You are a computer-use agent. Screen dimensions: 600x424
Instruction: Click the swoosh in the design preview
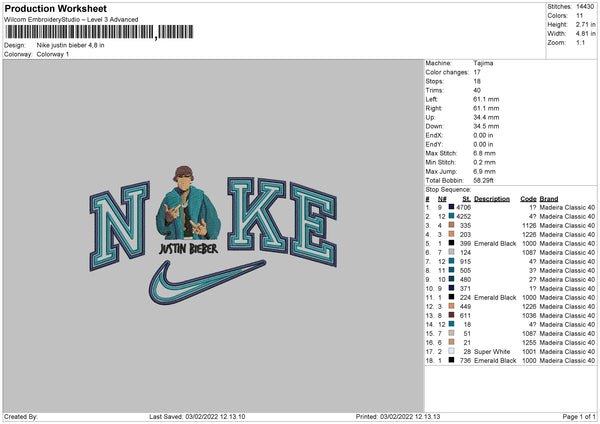207,282
